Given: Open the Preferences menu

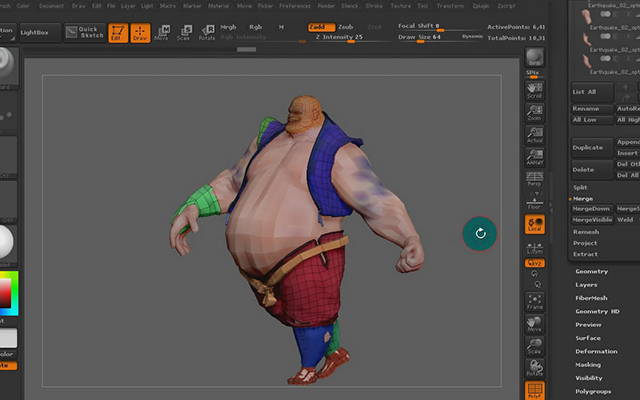Looking at the screenshot, I should click(x=295, y=6).
